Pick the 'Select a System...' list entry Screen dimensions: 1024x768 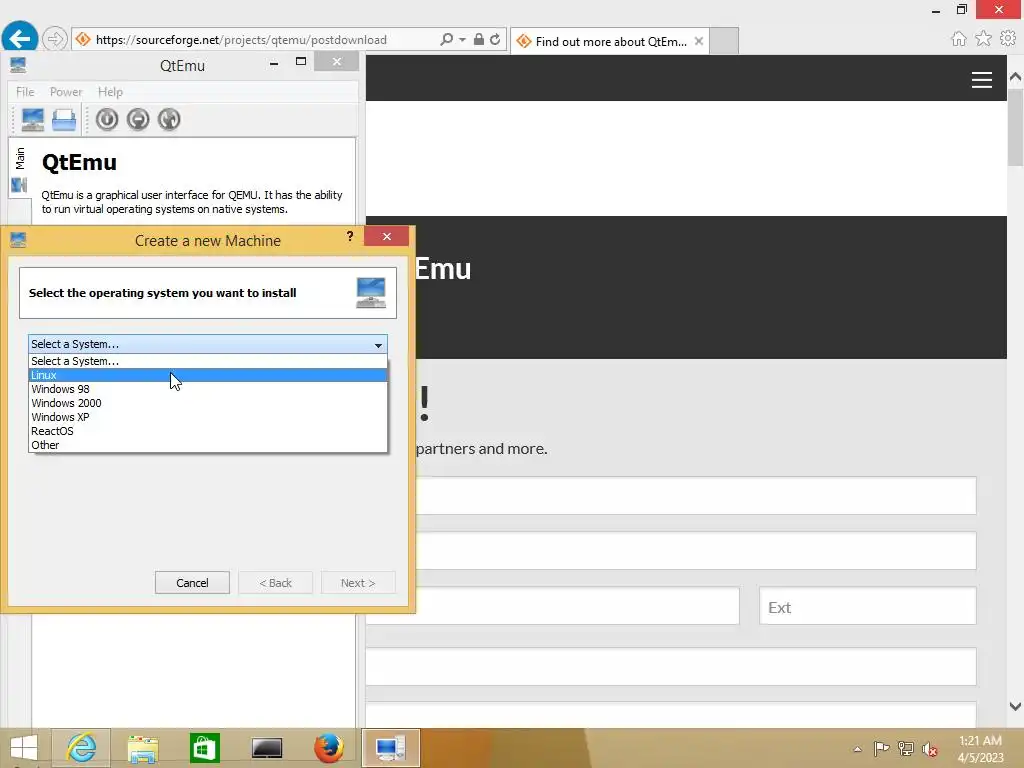click(208, 361)
